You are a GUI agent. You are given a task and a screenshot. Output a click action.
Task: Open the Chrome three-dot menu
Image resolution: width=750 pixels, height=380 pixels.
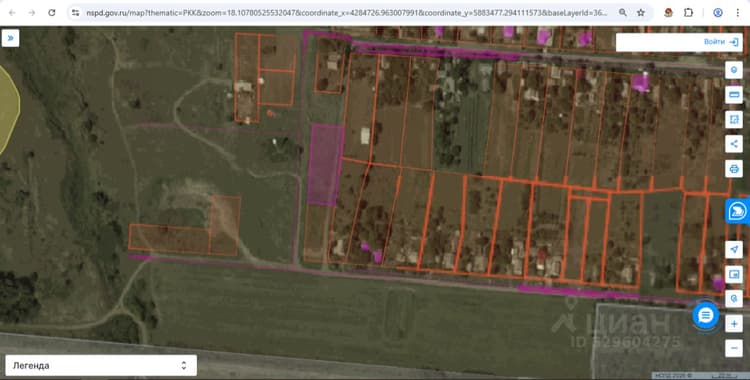pos(738,13)
